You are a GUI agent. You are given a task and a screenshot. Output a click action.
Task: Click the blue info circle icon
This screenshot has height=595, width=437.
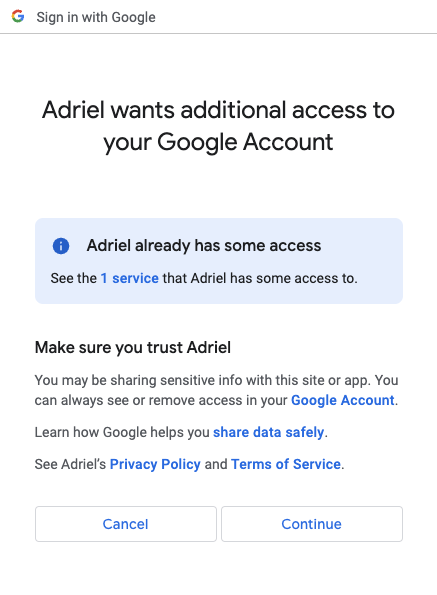coord(61,246)
